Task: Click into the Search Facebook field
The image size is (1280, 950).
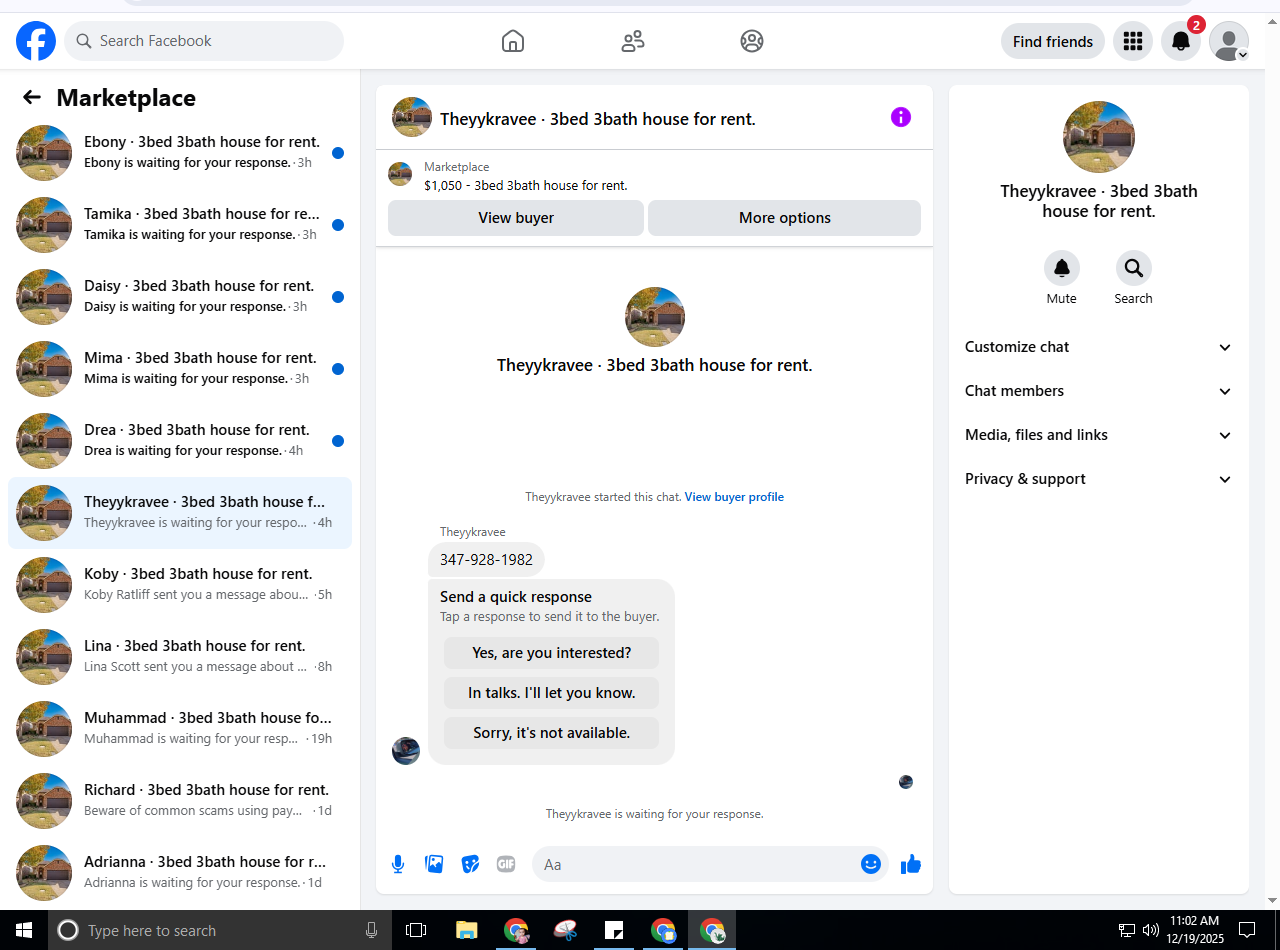Action: pyautogui.click(x=204, y=41)
